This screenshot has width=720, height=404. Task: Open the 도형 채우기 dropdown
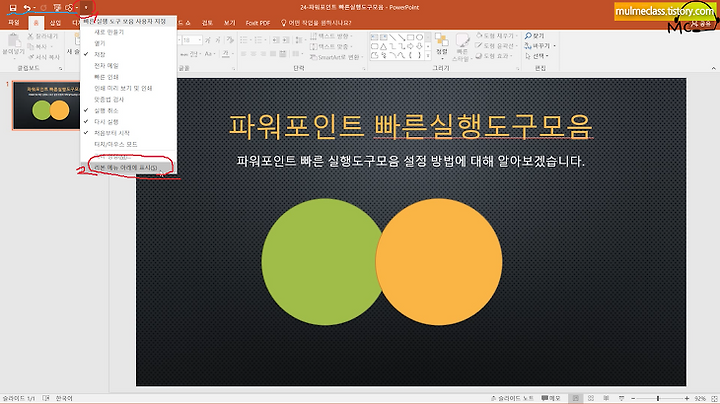(x=495, y=36)
